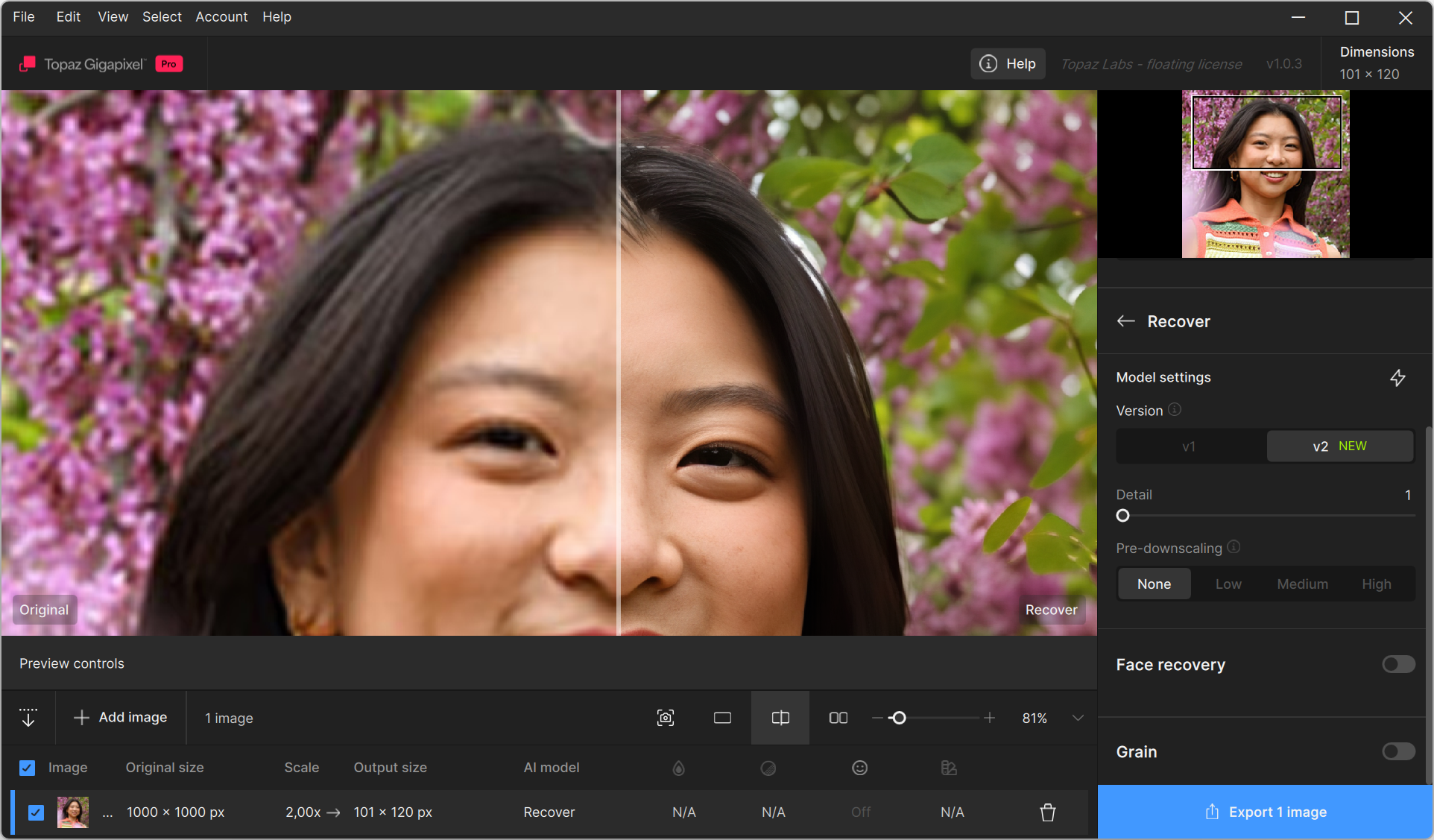This screenshot has height=840, width=1434.
Task: Turn on the Grain toggle
Action: (1398, 751)
